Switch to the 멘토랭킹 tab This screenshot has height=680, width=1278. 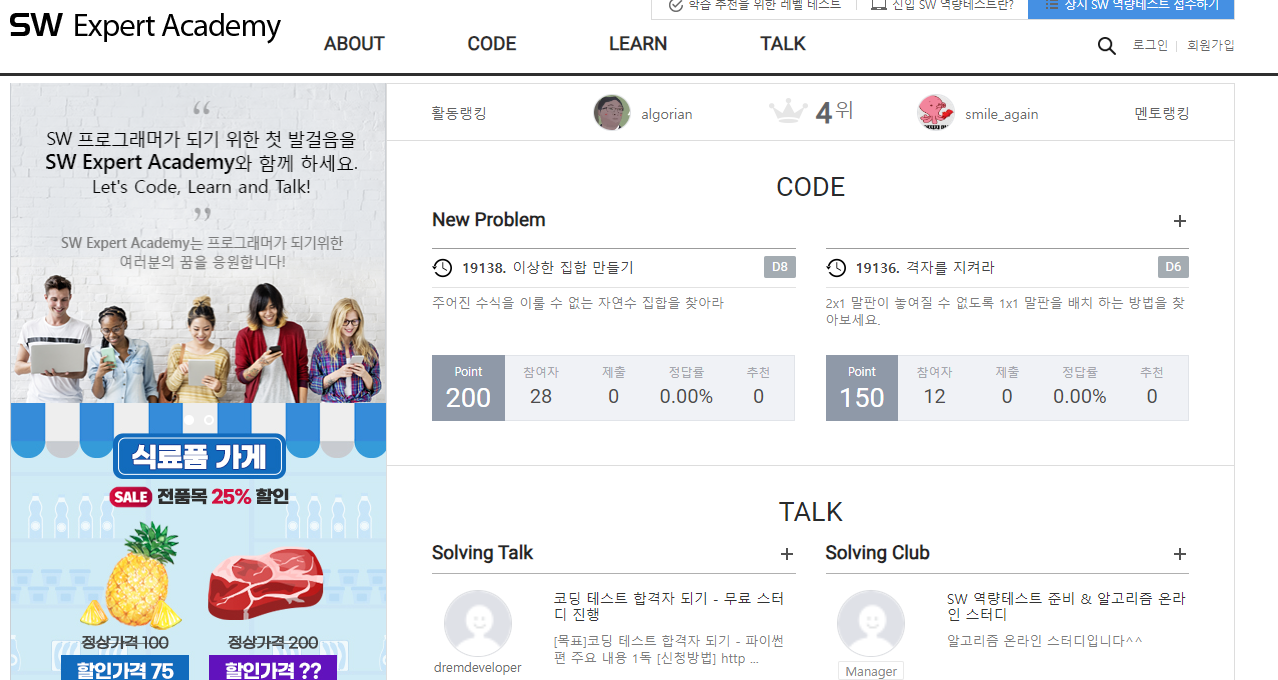click(1162, 114)
